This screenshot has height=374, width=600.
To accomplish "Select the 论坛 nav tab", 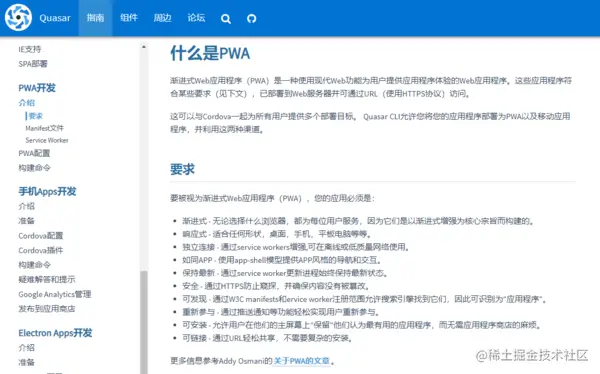I will click(x=196, y=18).
